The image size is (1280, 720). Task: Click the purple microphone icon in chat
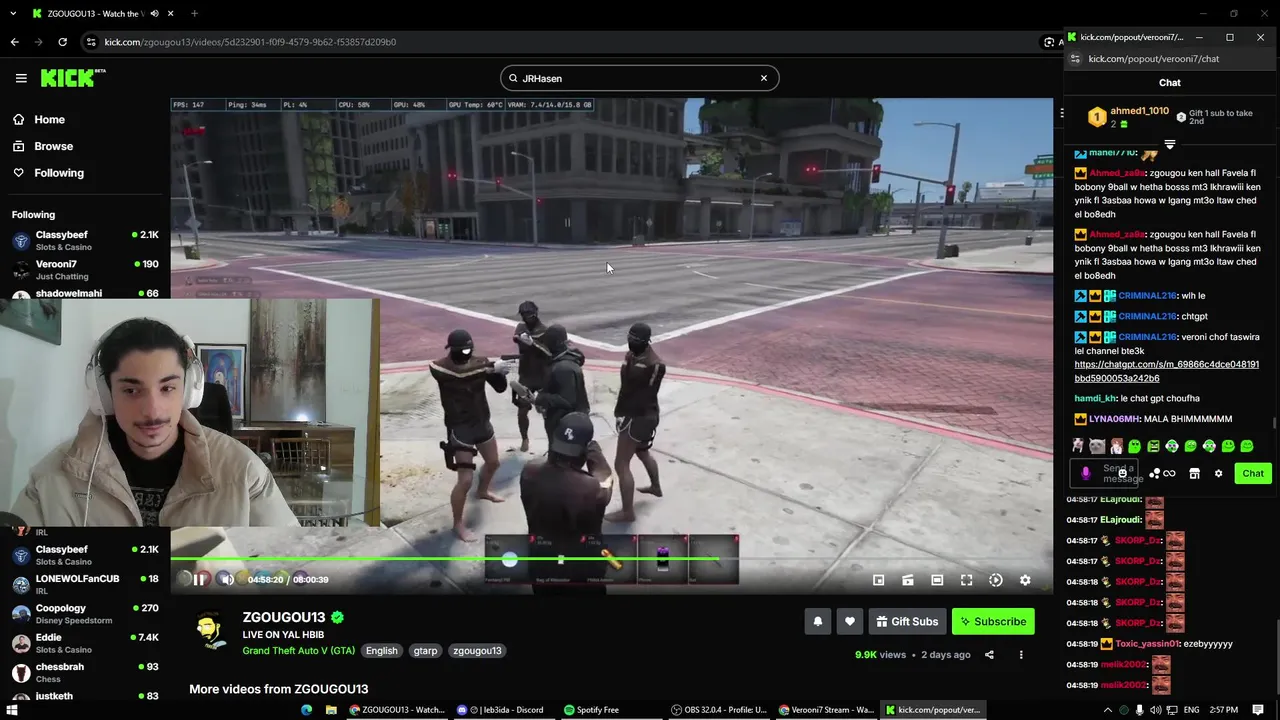pos(1086,473)
